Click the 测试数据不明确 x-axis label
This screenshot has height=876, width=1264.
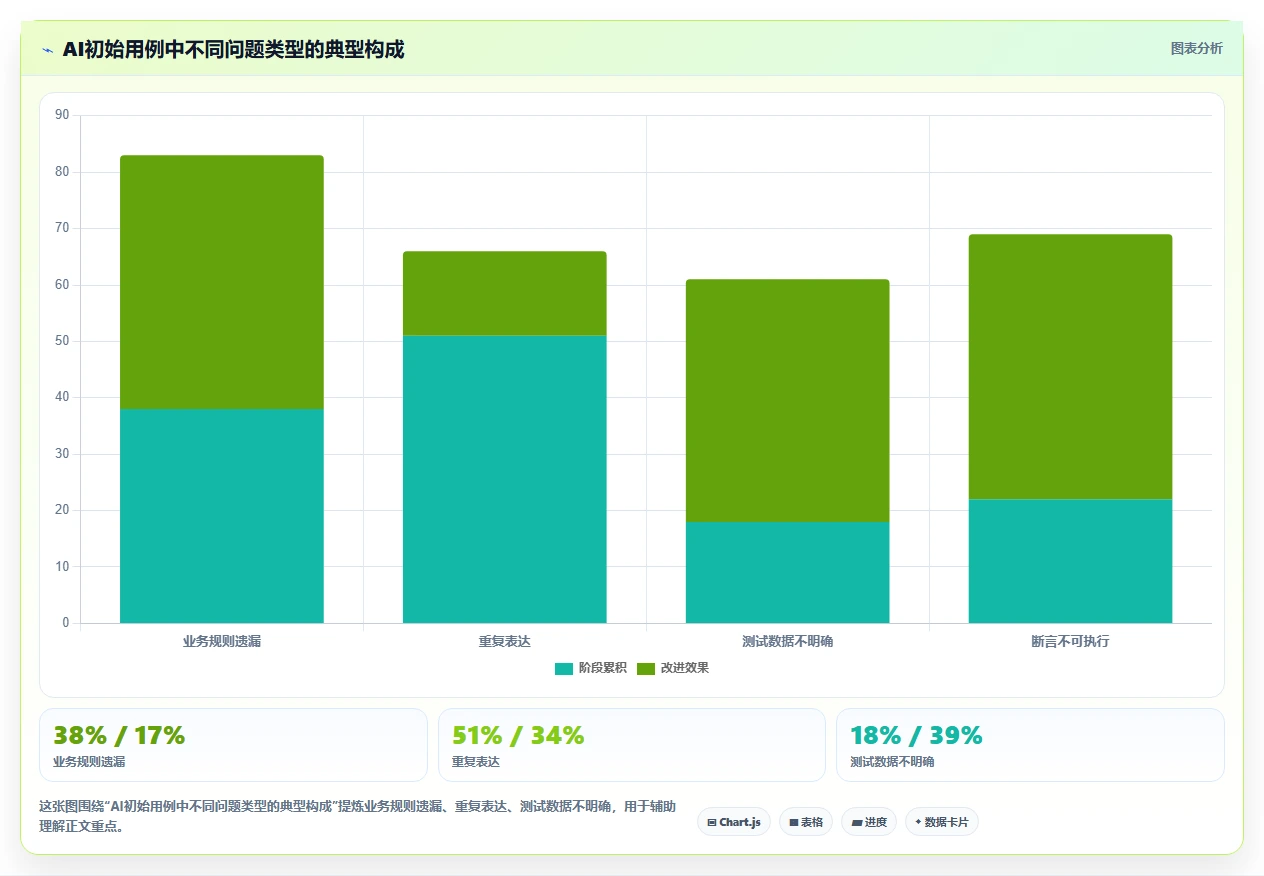[788, 641]
